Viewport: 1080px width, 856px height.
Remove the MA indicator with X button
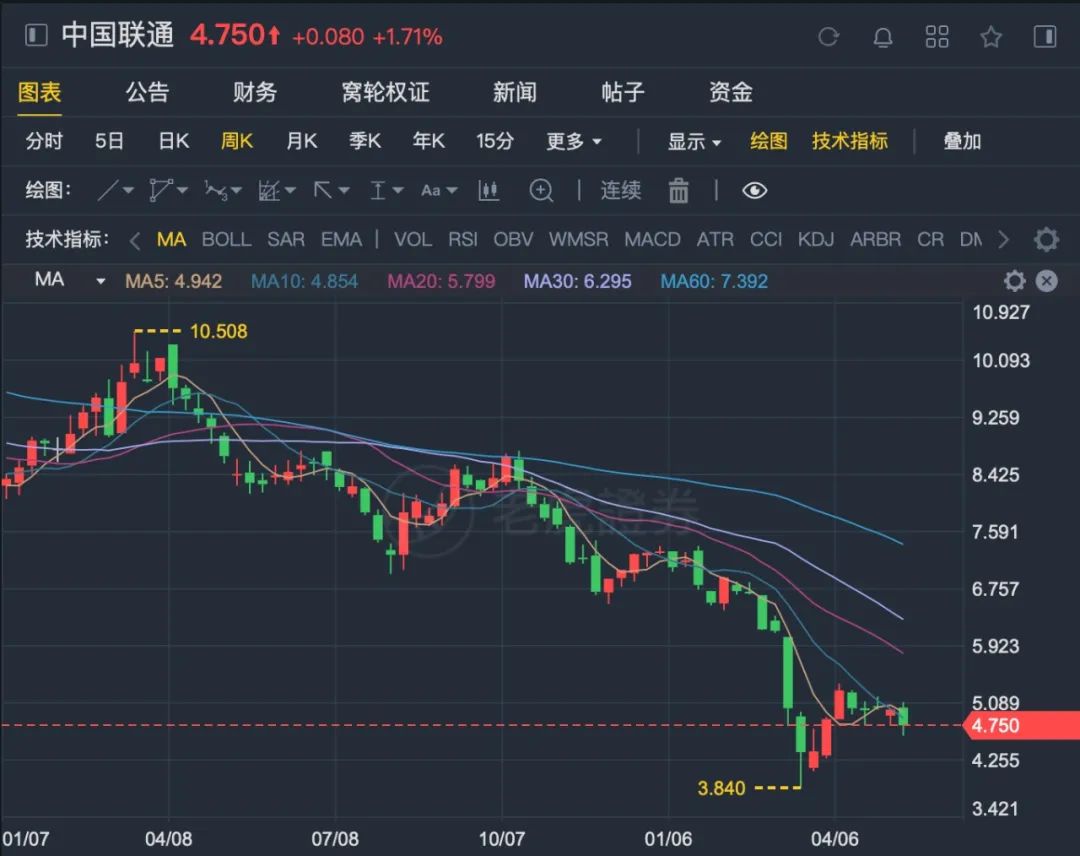[x=1046, y=281]
